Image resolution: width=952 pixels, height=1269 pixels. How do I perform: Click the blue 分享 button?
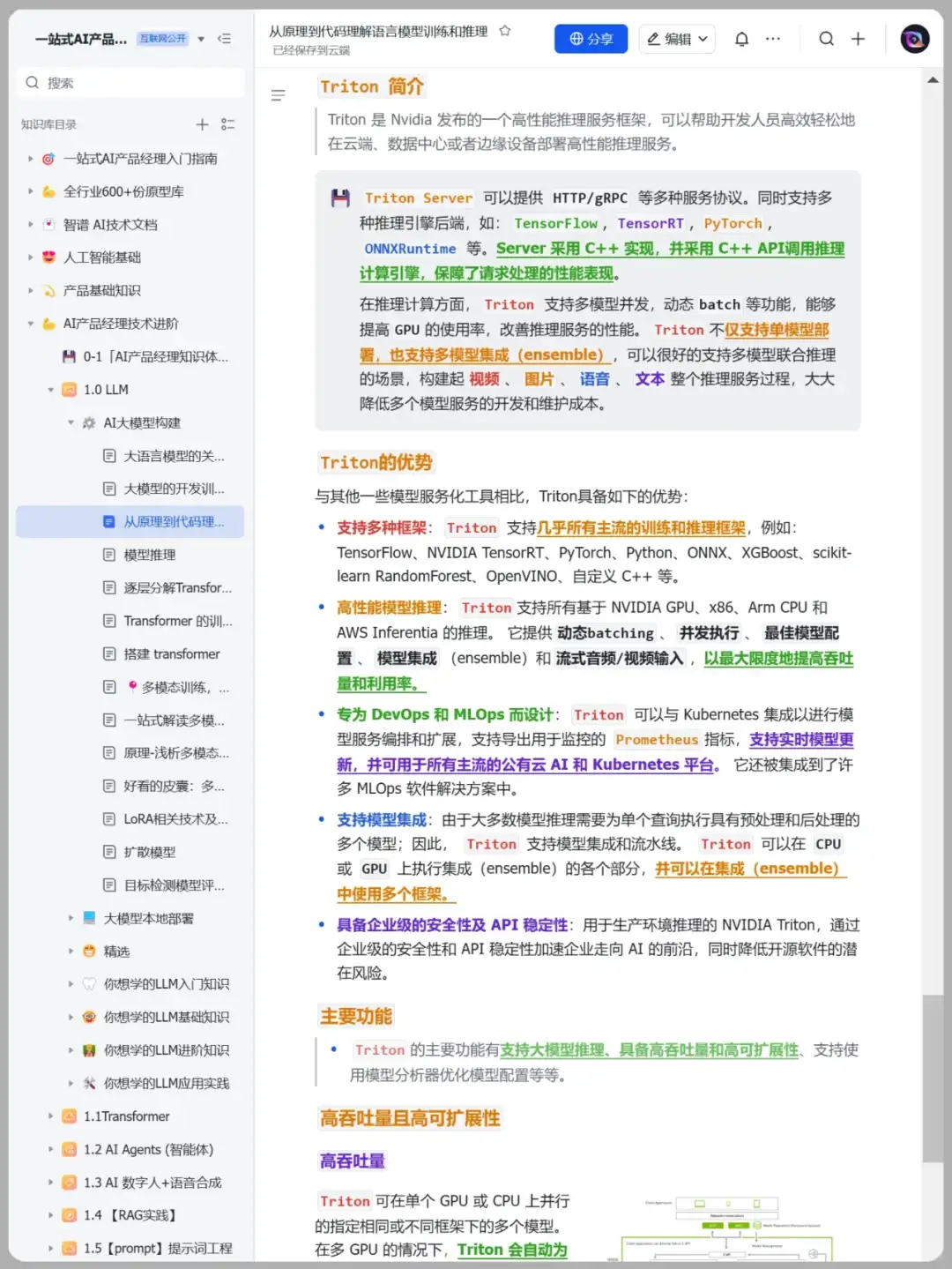click(591, 39)
